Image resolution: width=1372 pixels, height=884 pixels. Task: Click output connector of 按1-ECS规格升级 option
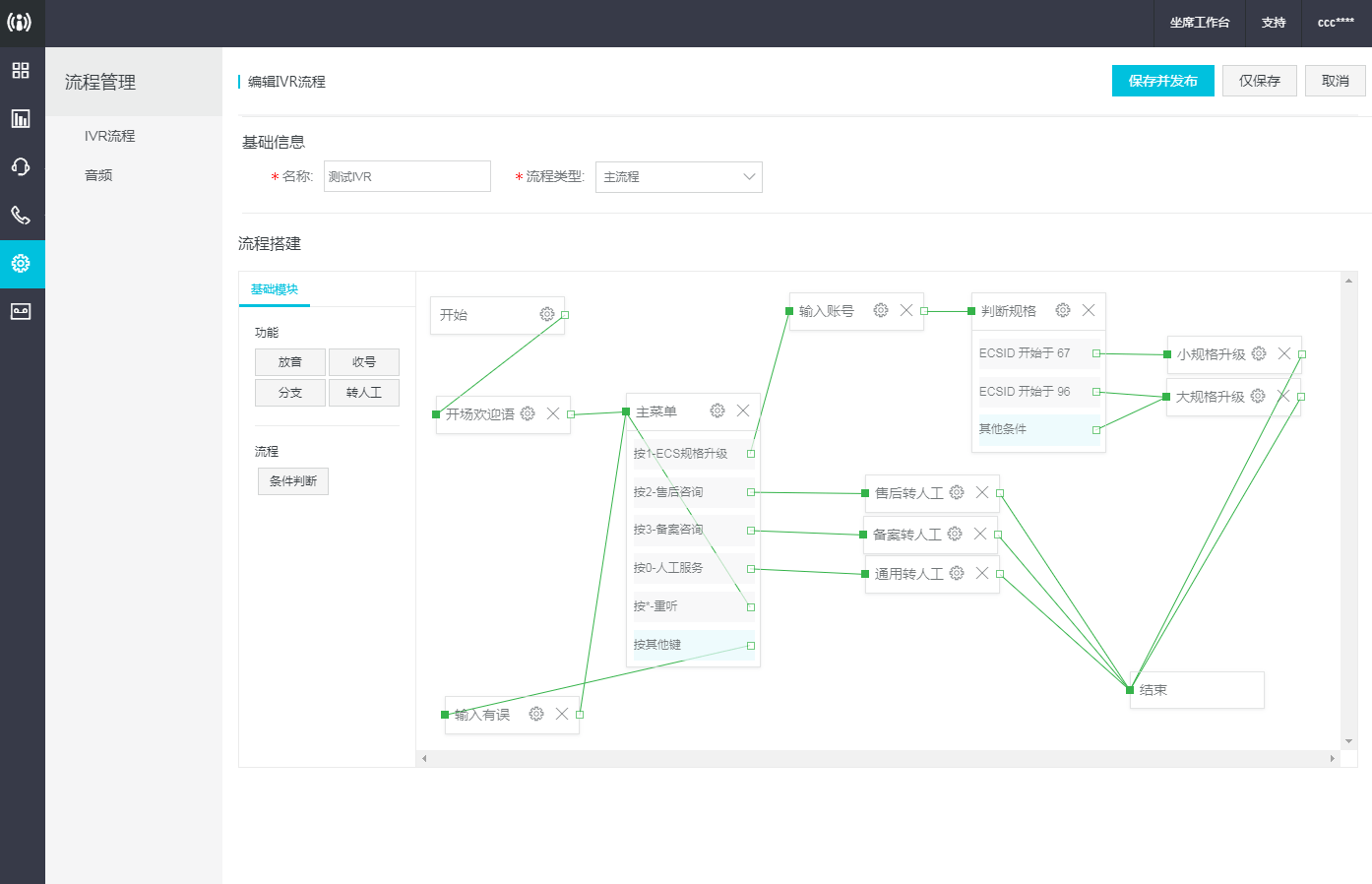[x=751, y=454]
